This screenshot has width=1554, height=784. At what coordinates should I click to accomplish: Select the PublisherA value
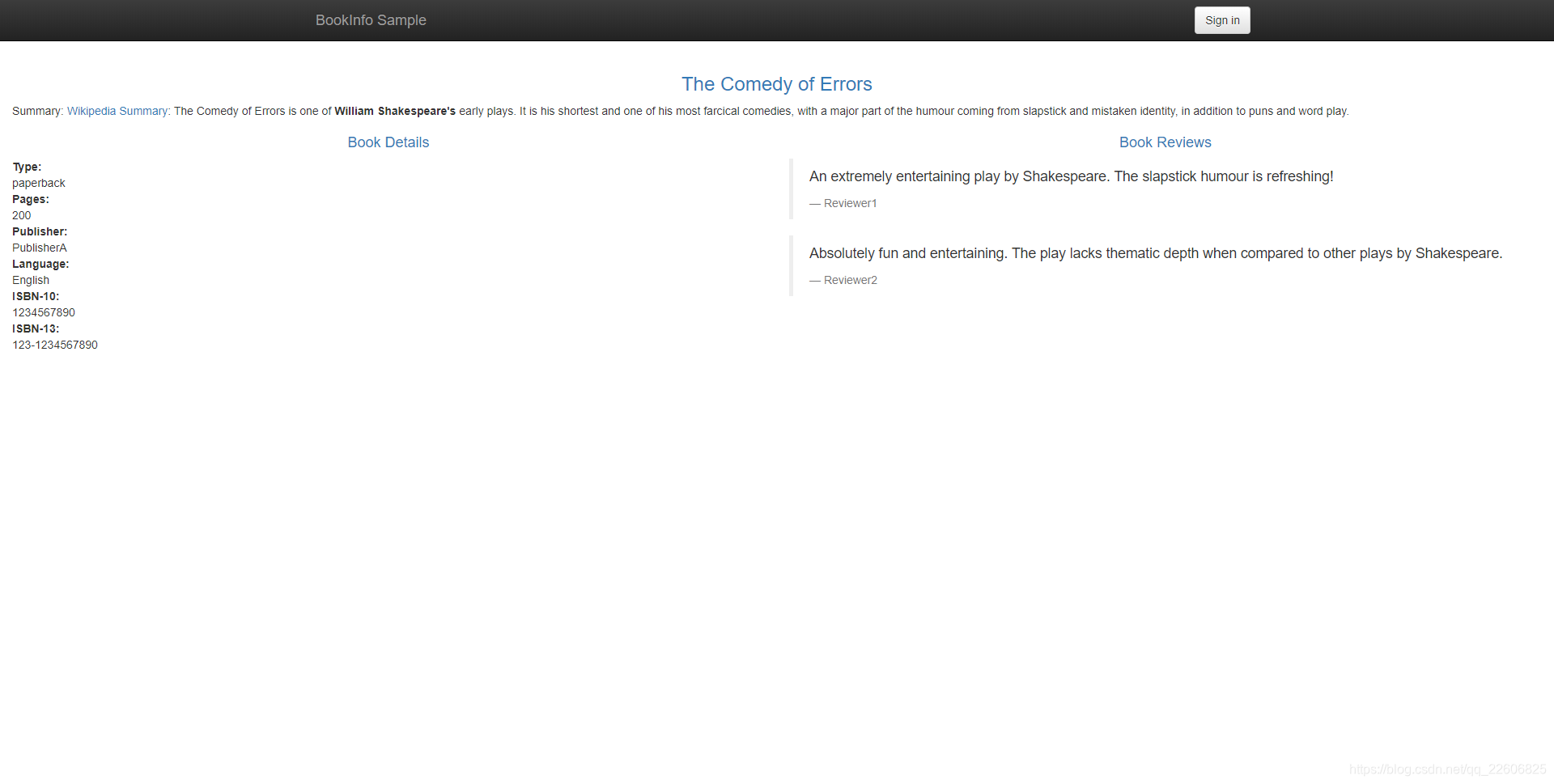click(40, 248)
